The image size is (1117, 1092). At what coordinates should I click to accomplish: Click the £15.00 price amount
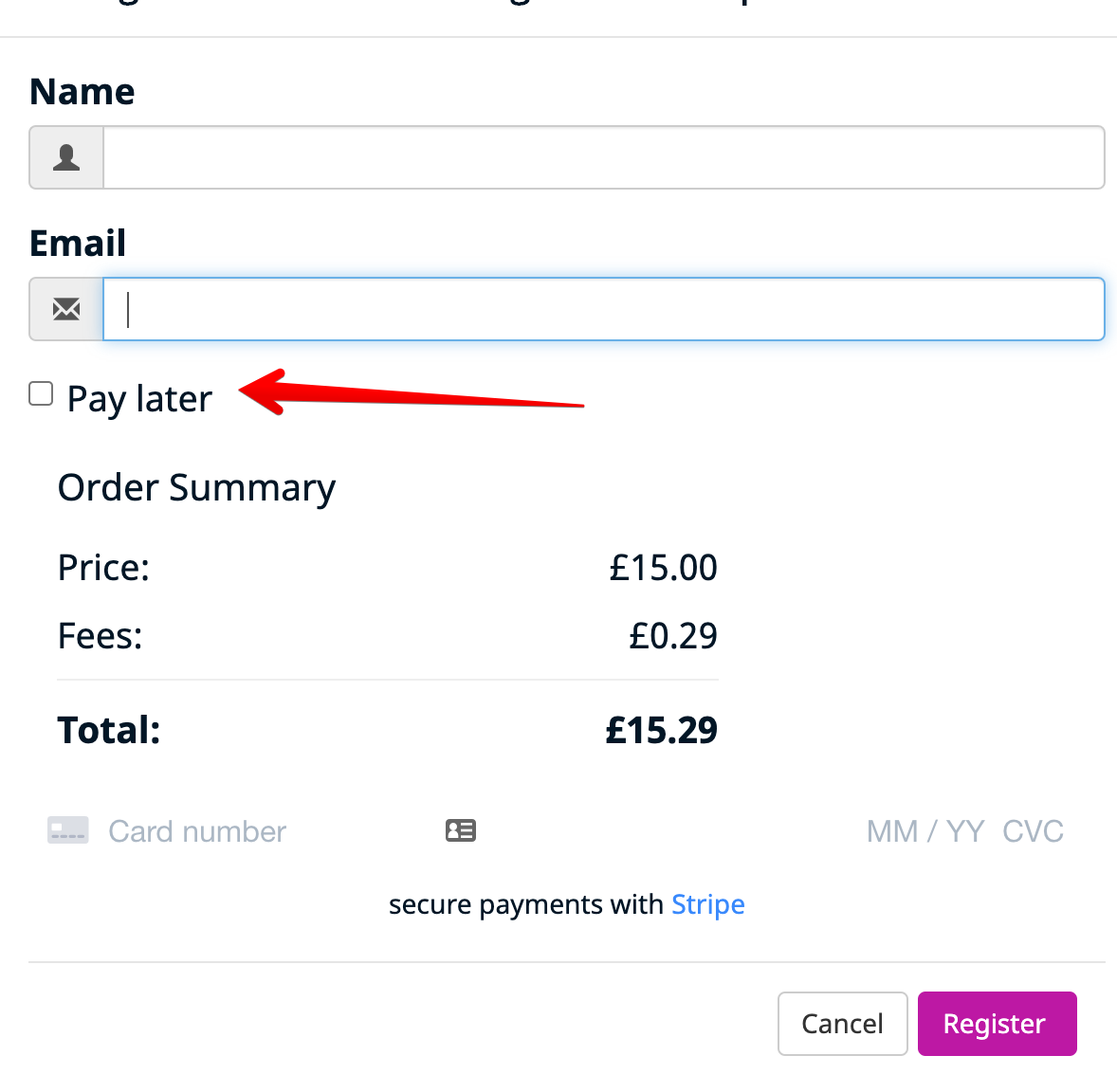[x=663, y=568]
